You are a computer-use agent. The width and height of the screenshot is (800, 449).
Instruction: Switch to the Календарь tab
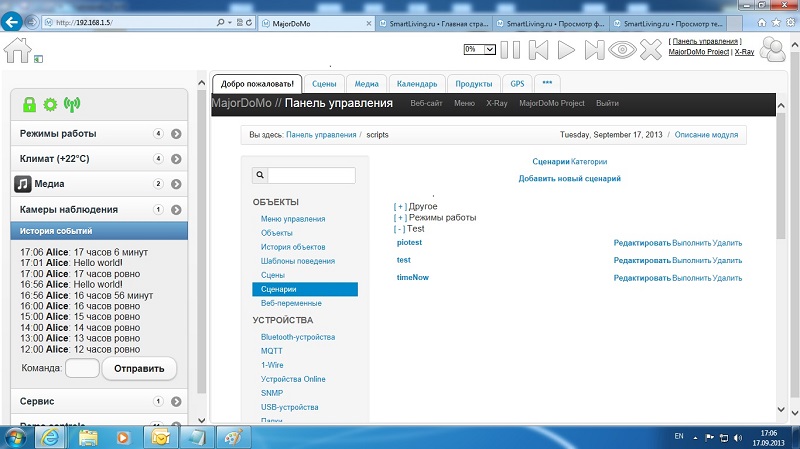tap(414, 84)
